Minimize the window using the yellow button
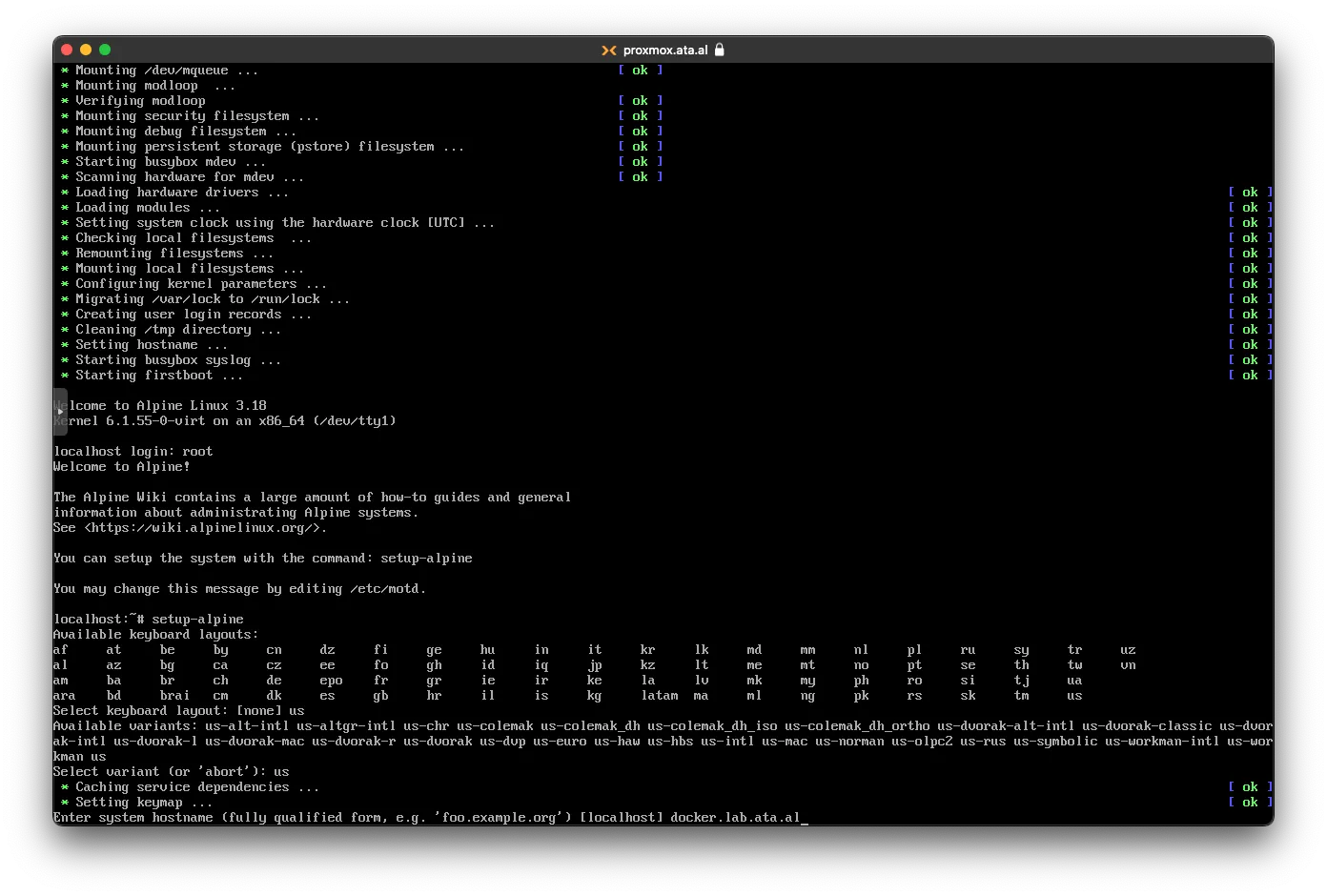Screen dimensions: 1327x896 coord(86,50)
